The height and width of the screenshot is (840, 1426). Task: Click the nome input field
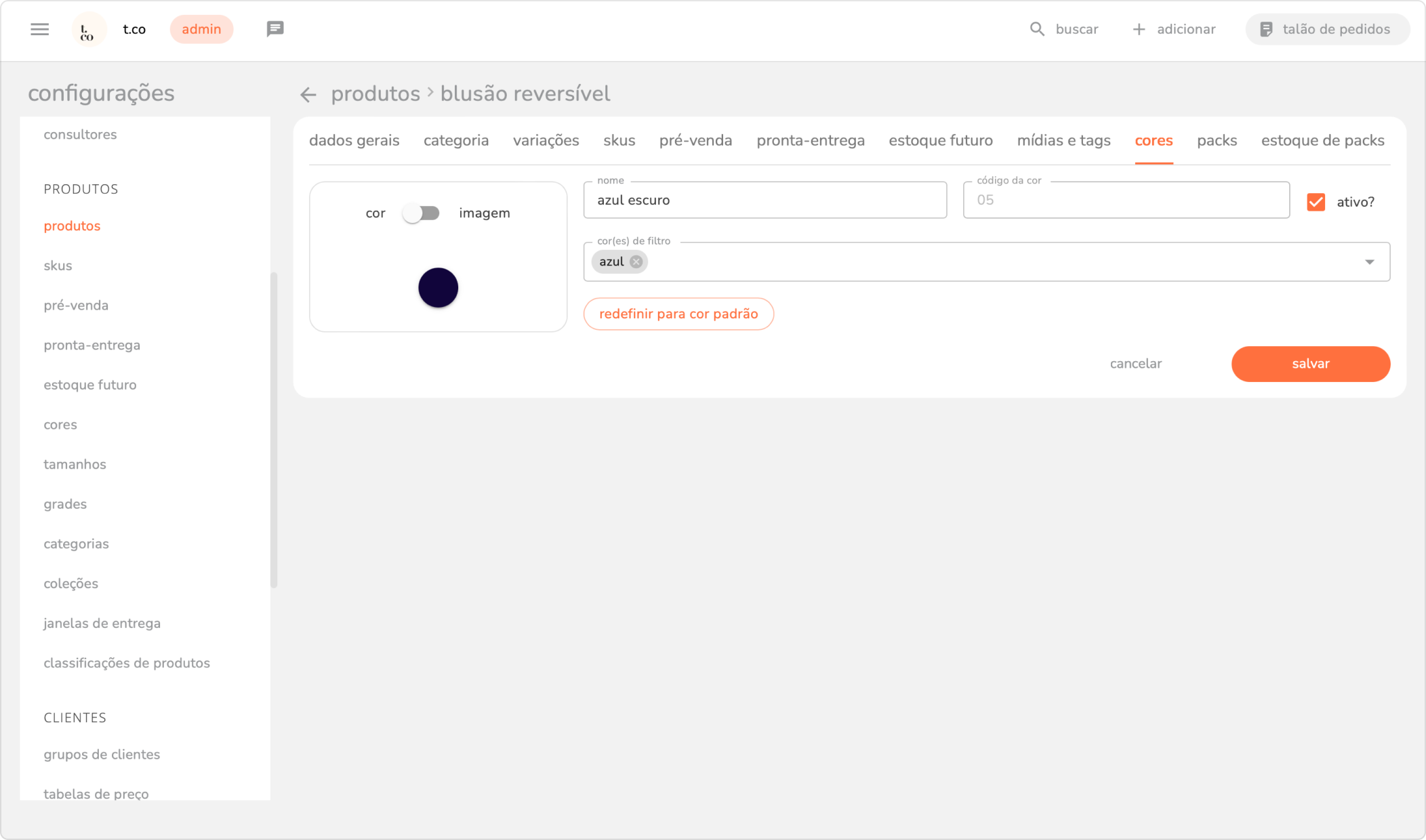(x=765, y=201)
